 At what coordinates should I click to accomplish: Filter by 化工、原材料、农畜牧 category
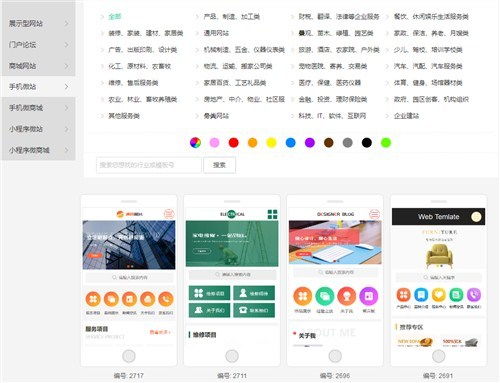140,66
